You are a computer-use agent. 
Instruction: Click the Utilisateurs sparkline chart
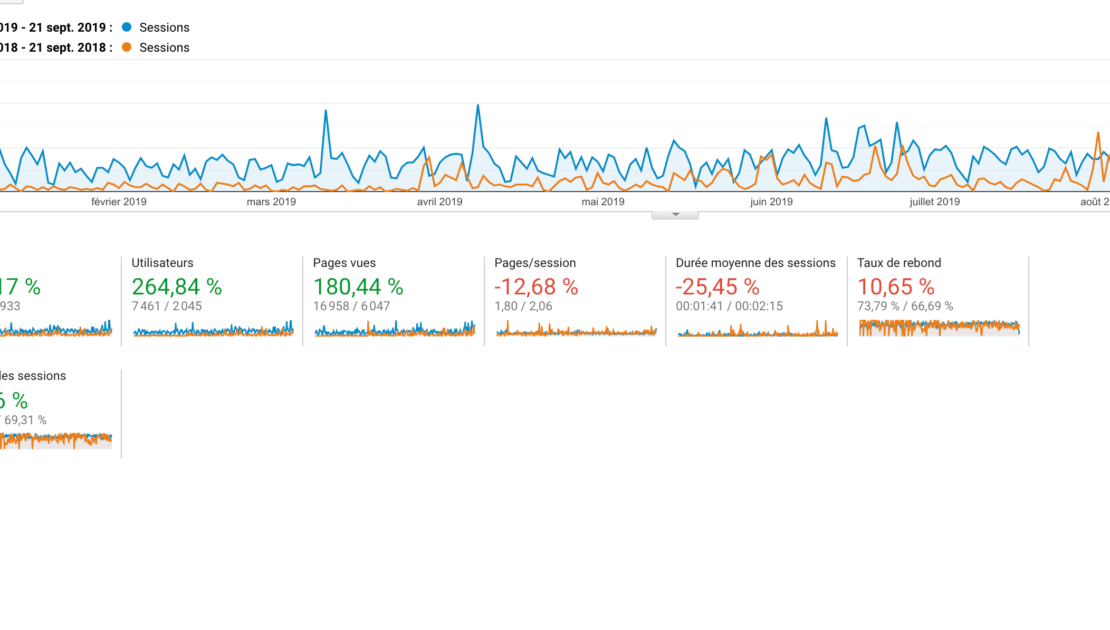(213, 328)
